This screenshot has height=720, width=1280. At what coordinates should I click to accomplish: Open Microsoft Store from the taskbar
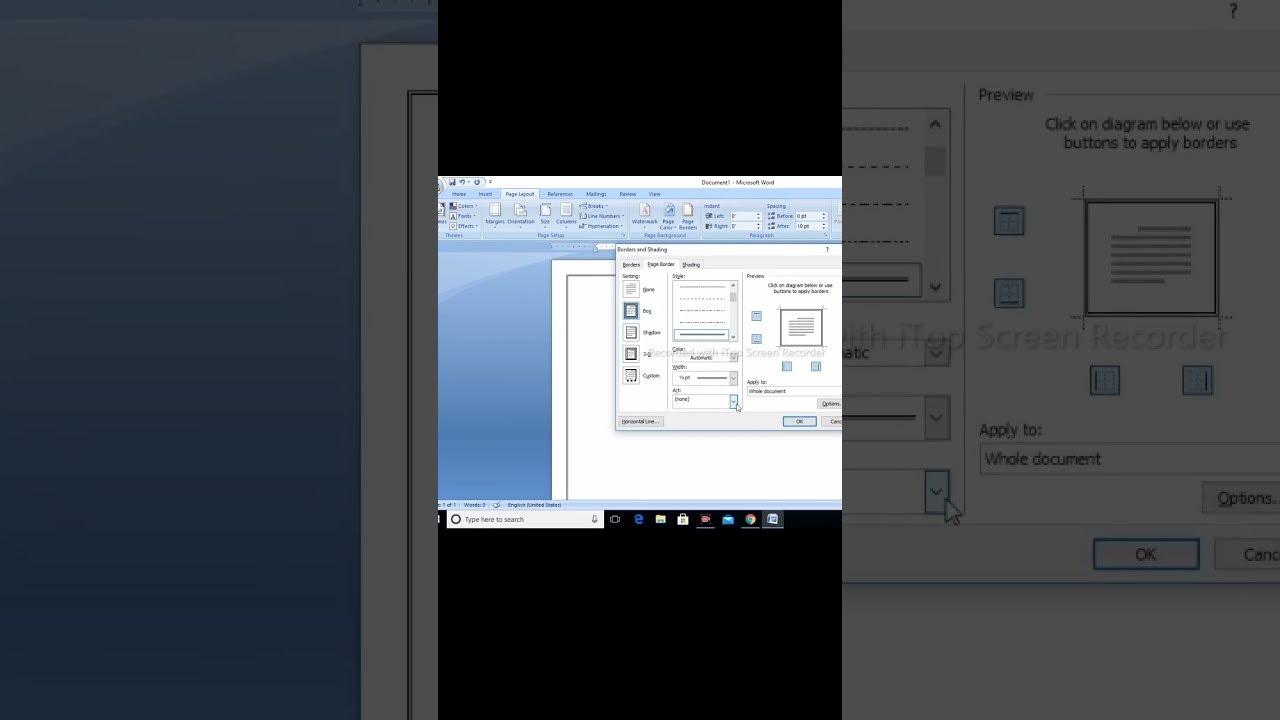pos(683,519)
